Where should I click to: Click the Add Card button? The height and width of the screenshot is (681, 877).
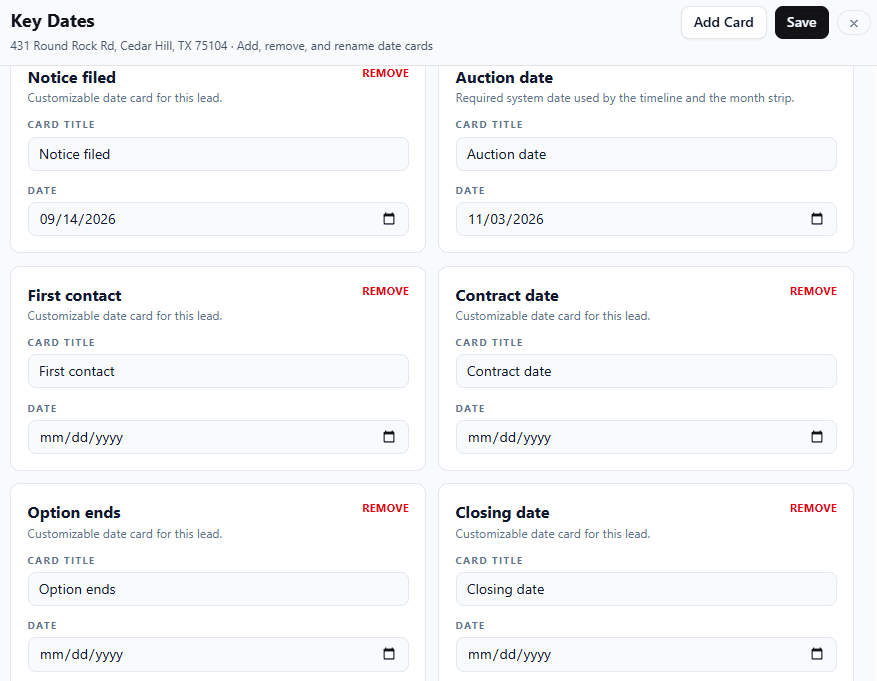[x=723, y=22]
